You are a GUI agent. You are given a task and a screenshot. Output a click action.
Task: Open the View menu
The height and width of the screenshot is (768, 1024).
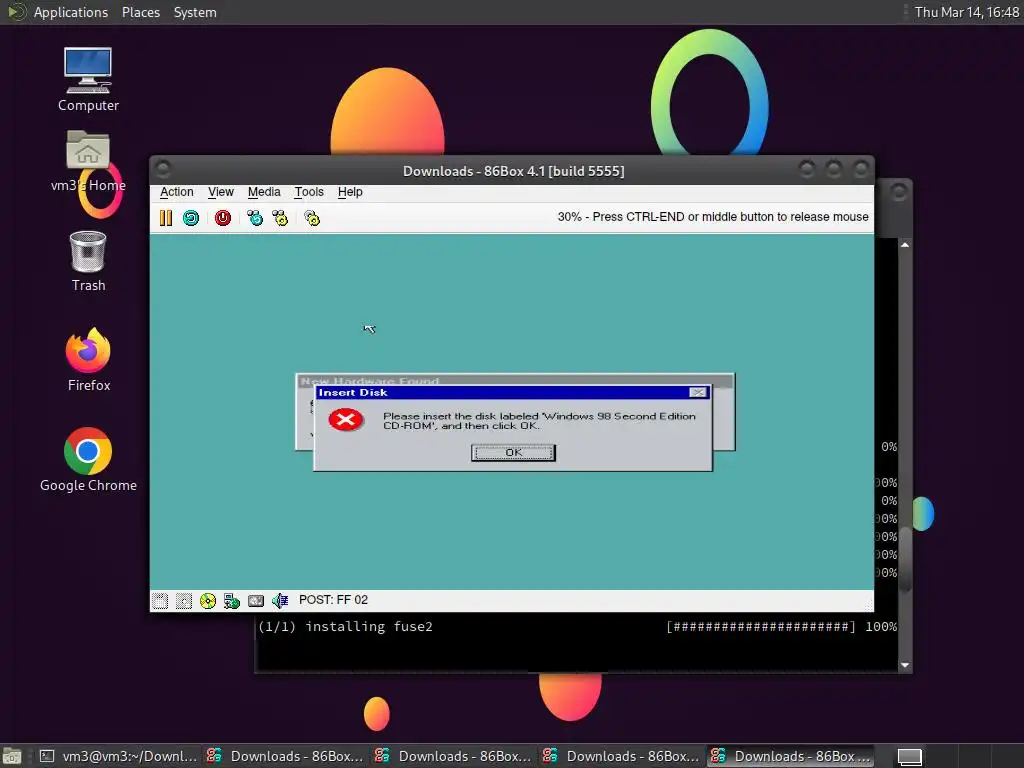click(x=221, y=192)
